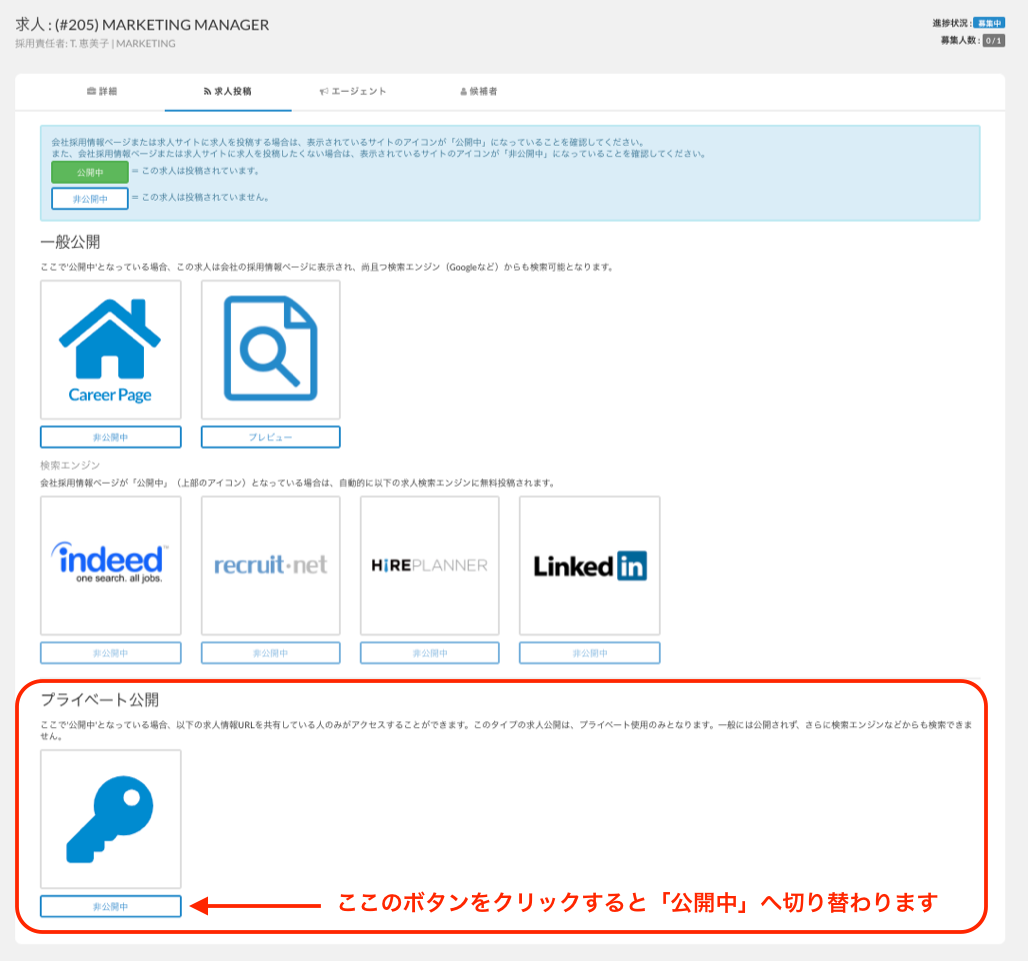This screenshot has width=1028, height=961.
Task: Select the Indeed job board logo
Action: tap(110, 565)
